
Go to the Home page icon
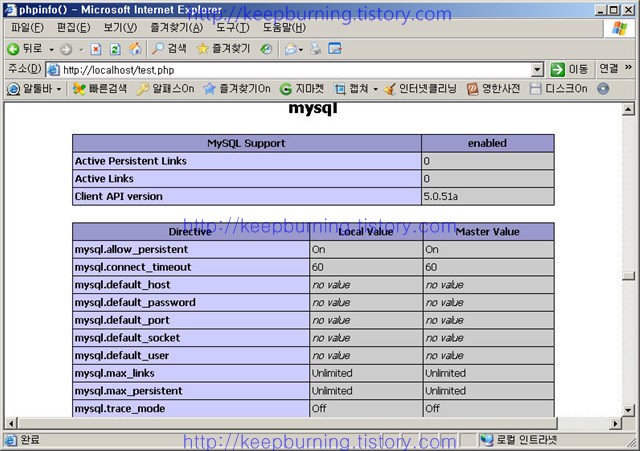point(135,49)
